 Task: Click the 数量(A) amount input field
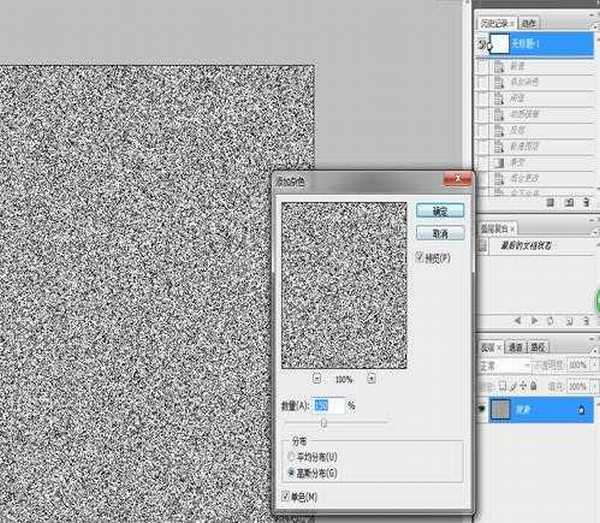point(329,406)
